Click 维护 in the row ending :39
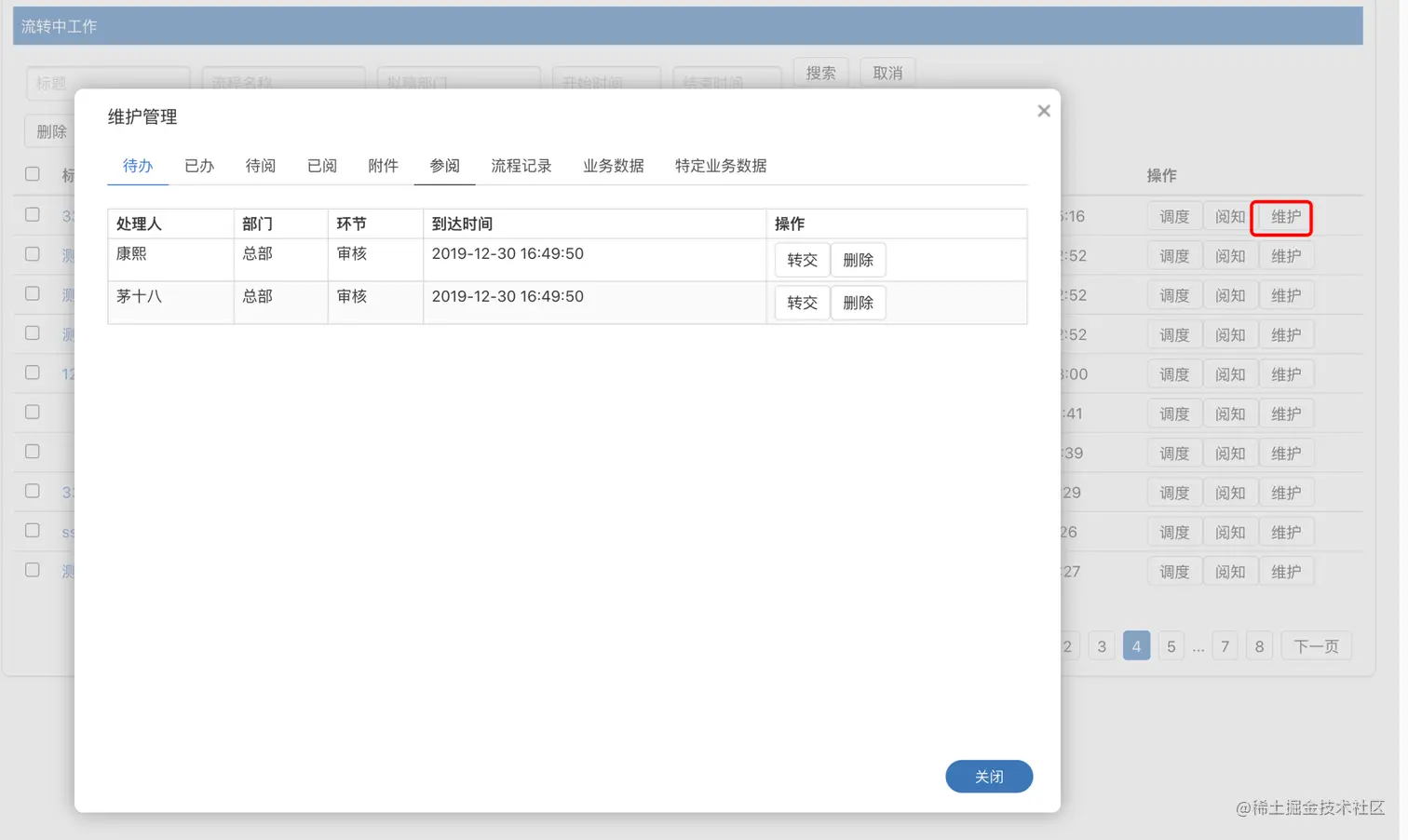The image size is (1408, 840). 1286,454
